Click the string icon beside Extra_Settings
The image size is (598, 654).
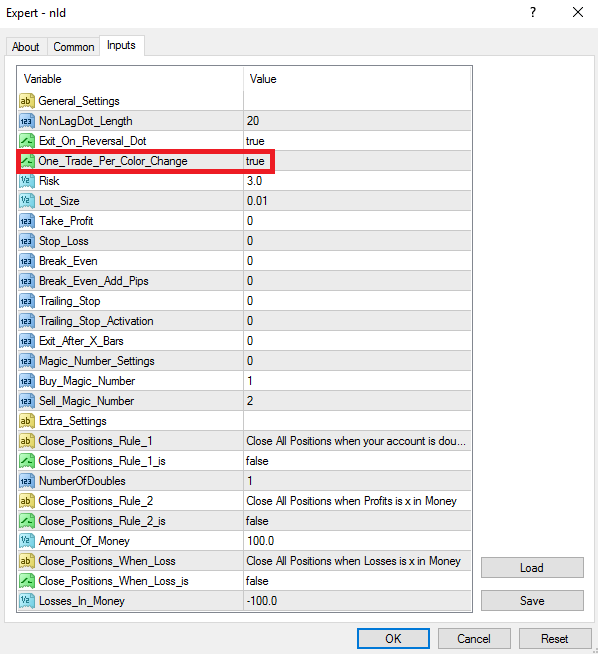click(27, 421)
